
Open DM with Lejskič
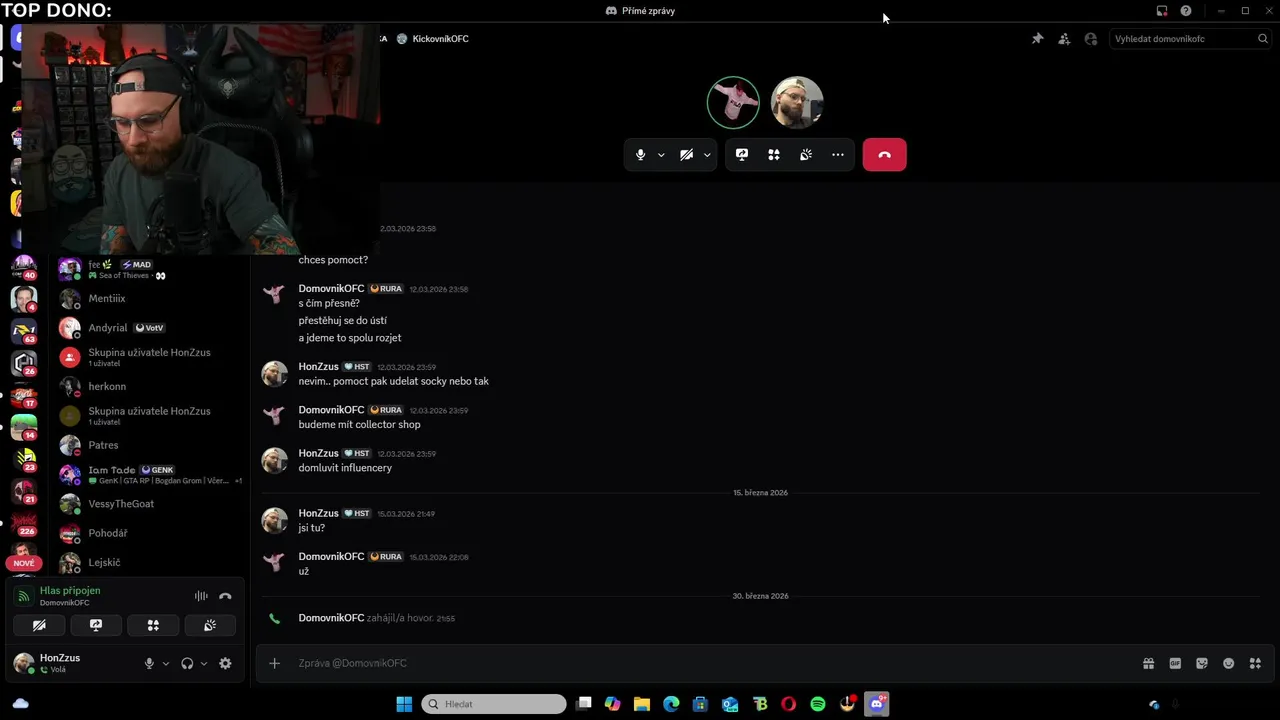[x=150, y=563]
